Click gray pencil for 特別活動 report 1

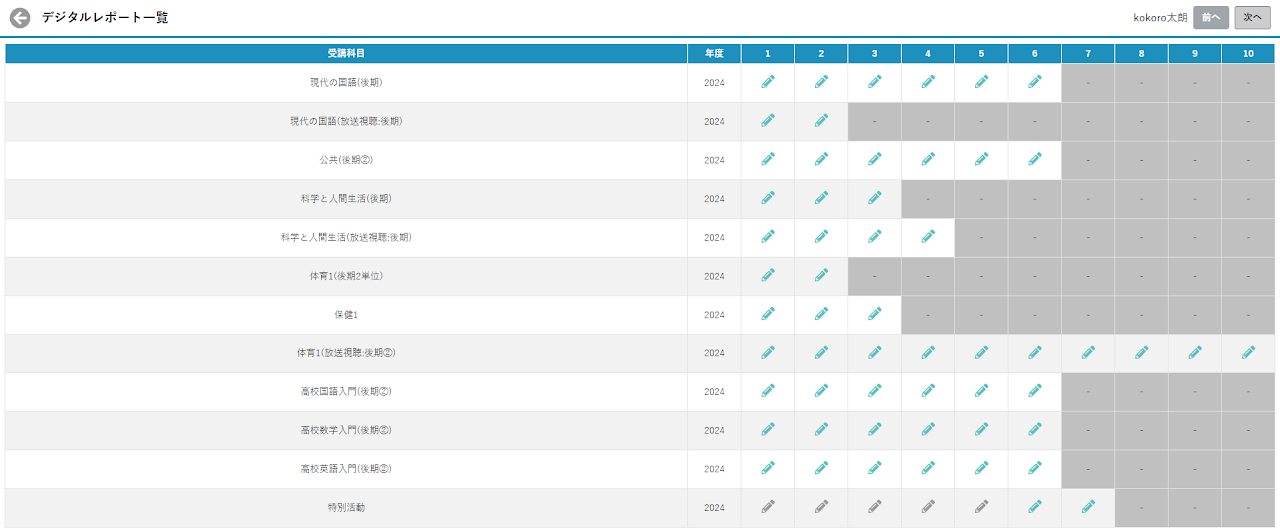[768, 507]
